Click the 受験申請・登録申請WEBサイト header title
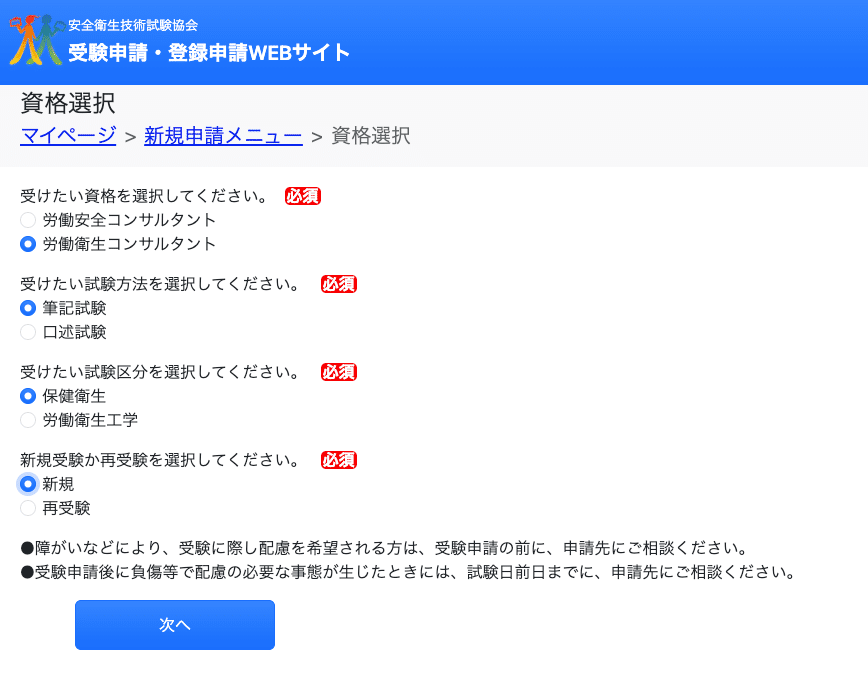 209,53
